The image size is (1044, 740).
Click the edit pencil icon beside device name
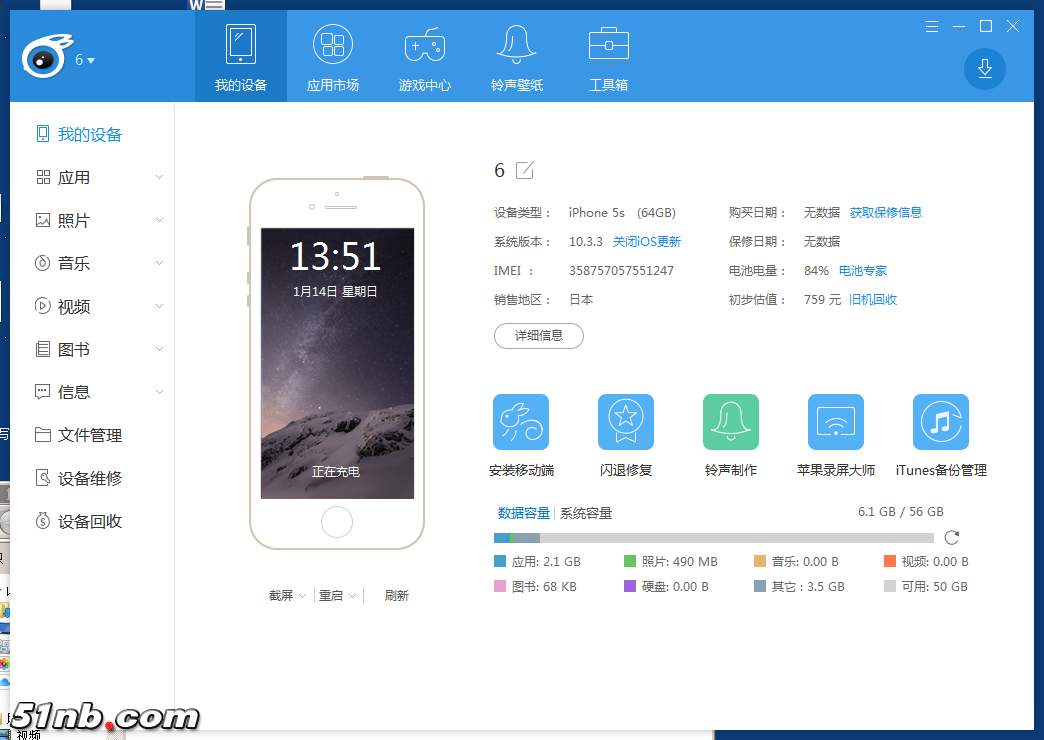pos(525,170)
